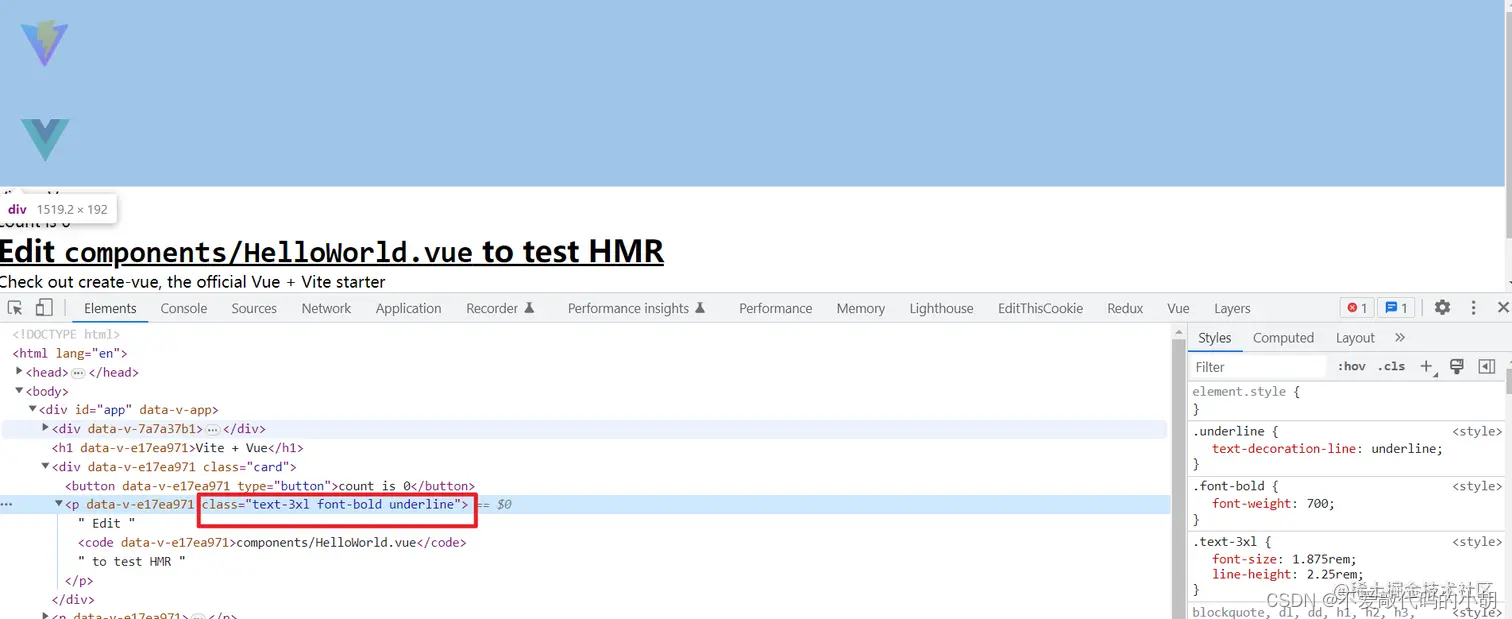Select the h1 "Vite + Vue" DOM row
Viewport: 1512px width, 619px height.
[177, 448]
